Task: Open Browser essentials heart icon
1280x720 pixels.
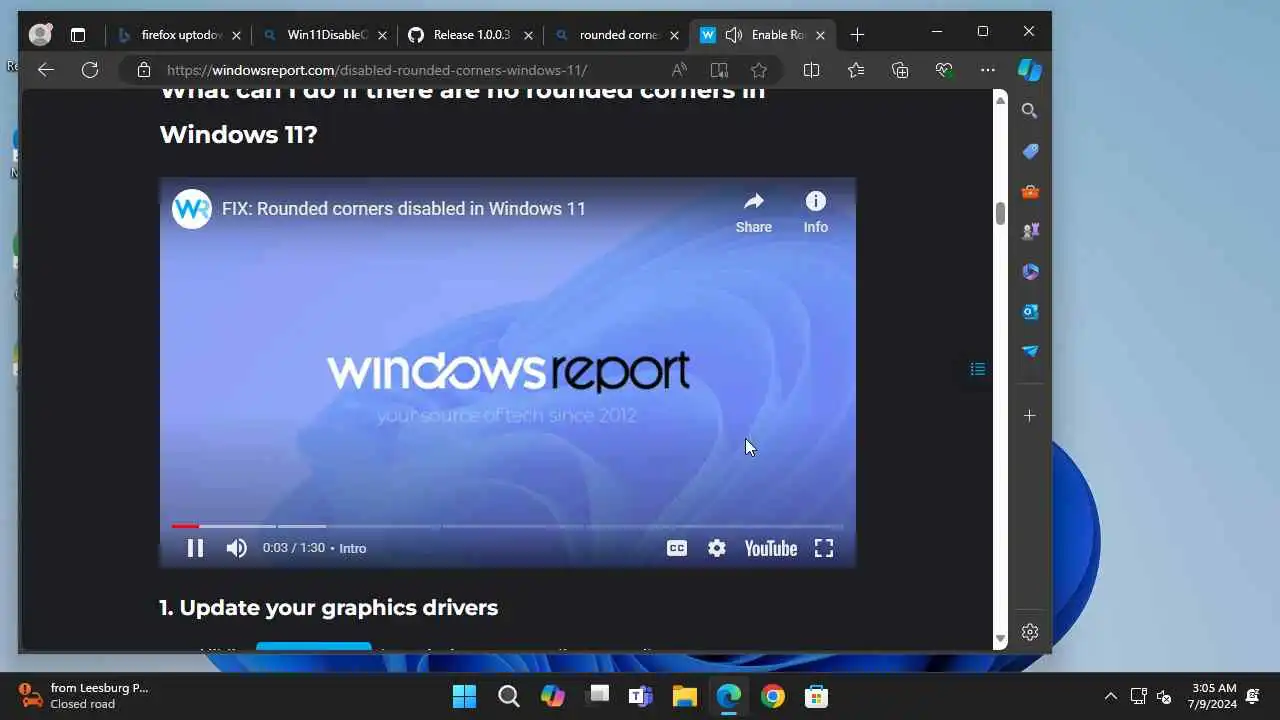Action: tap(944, 70)
